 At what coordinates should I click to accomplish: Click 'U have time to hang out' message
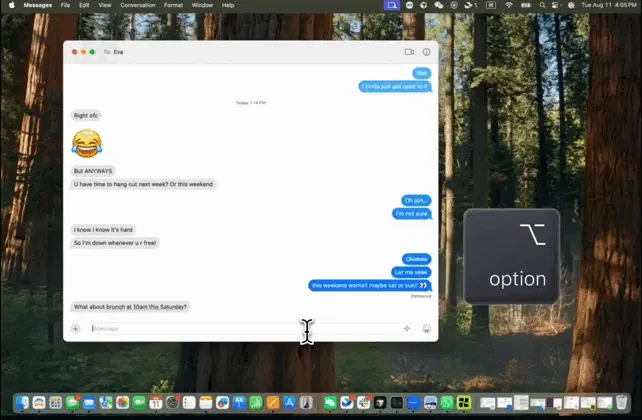[x=143, y=184]
